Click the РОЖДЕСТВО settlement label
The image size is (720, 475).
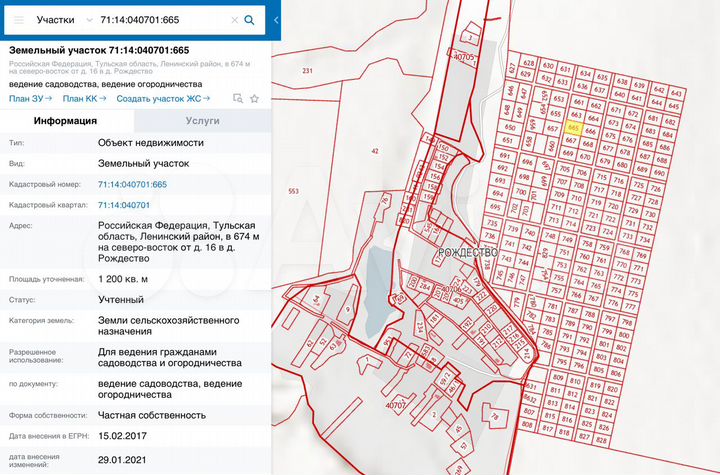(467, 253)
